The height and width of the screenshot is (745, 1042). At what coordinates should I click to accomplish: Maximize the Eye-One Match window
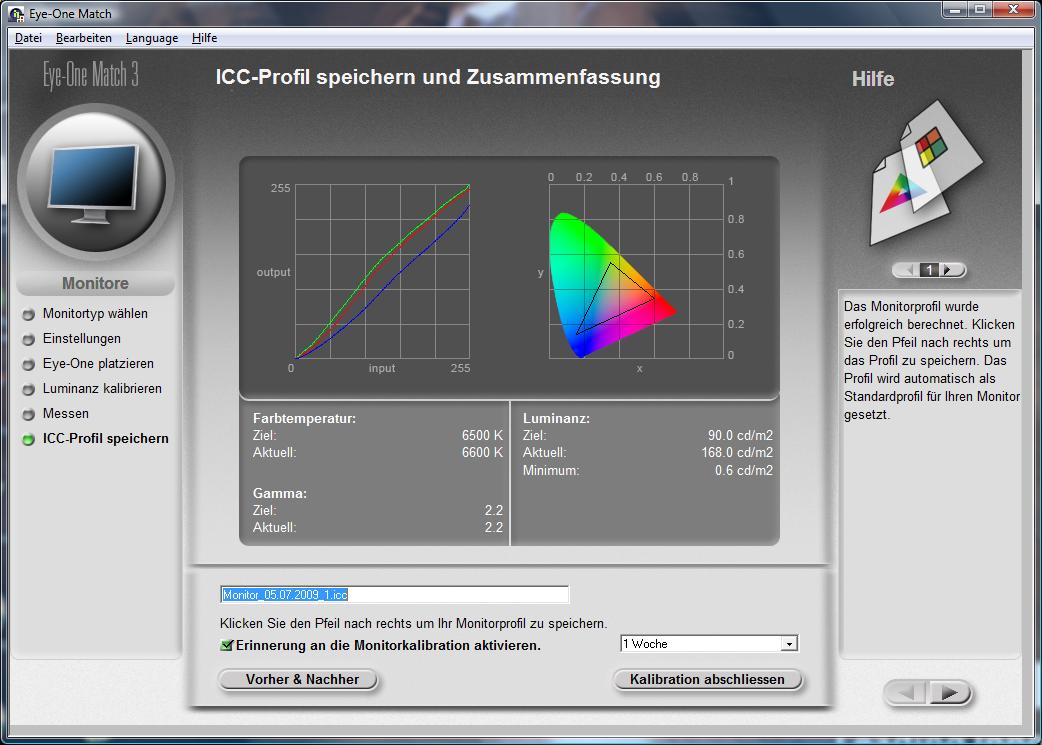(980, 9)
